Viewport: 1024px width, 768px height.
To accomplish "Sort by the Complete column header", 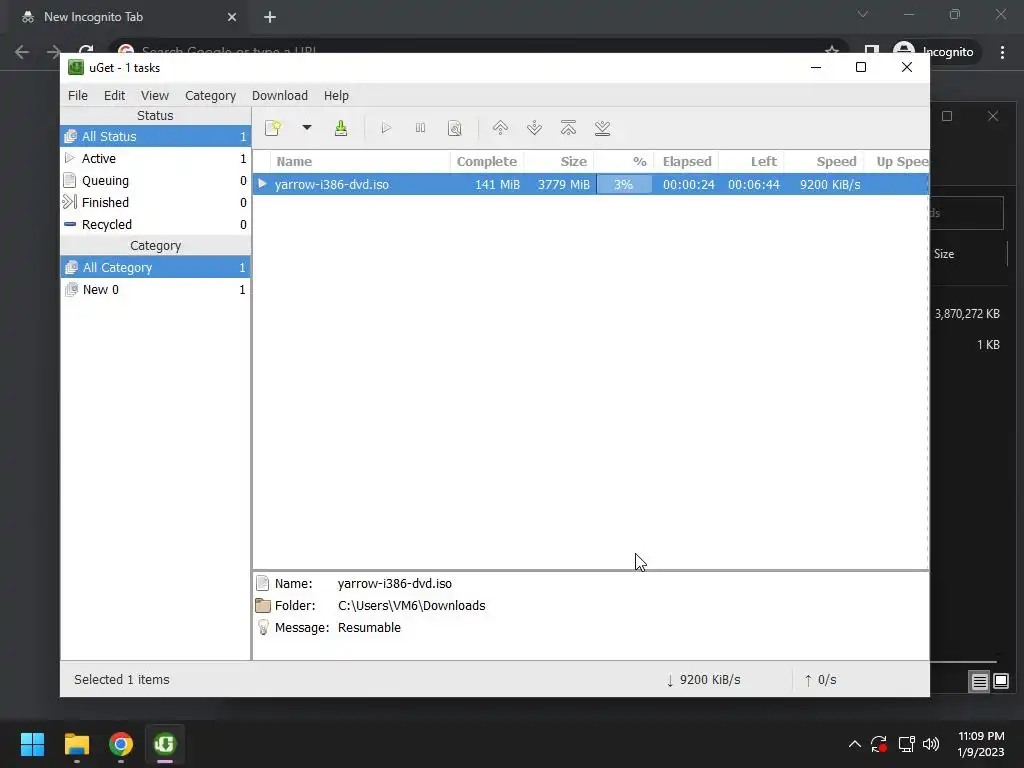I will (x=487, y=161).
